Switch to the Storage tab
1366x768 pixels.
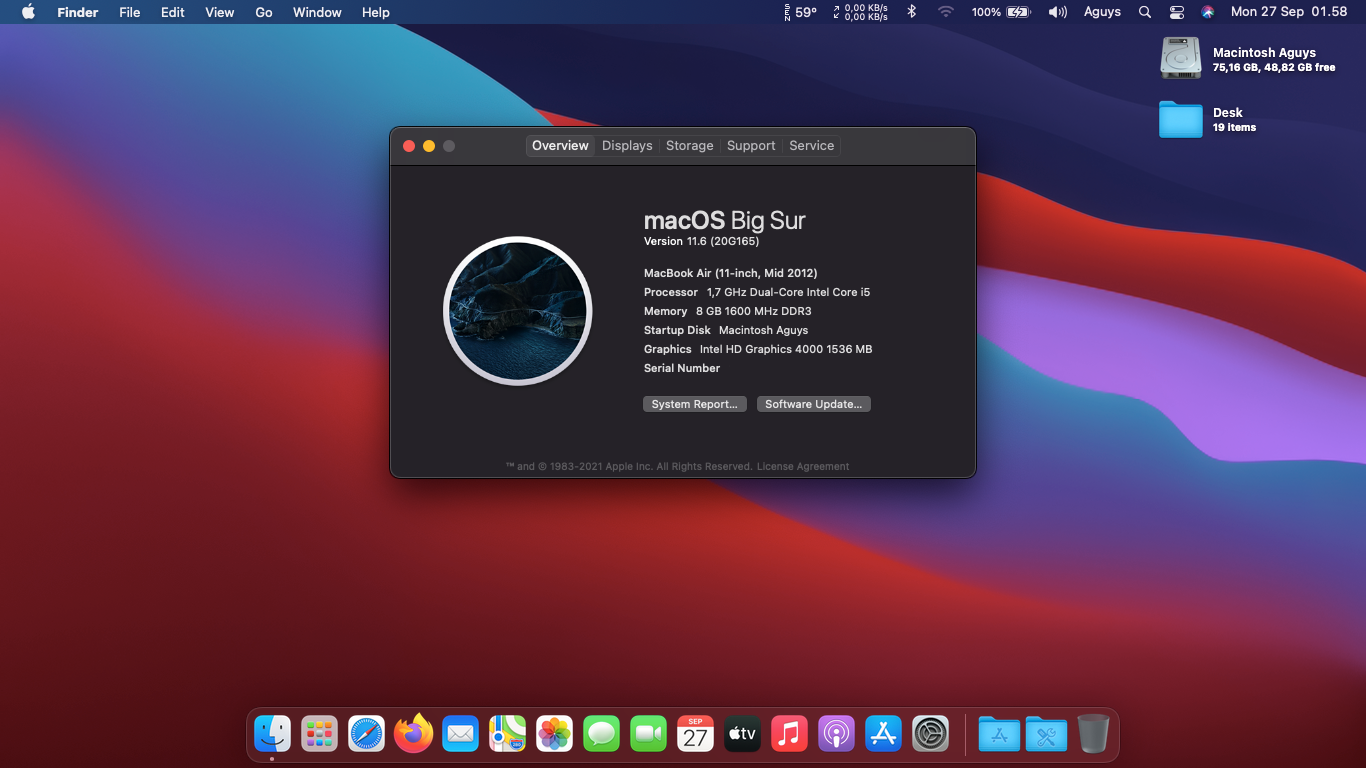click(690, 146)
